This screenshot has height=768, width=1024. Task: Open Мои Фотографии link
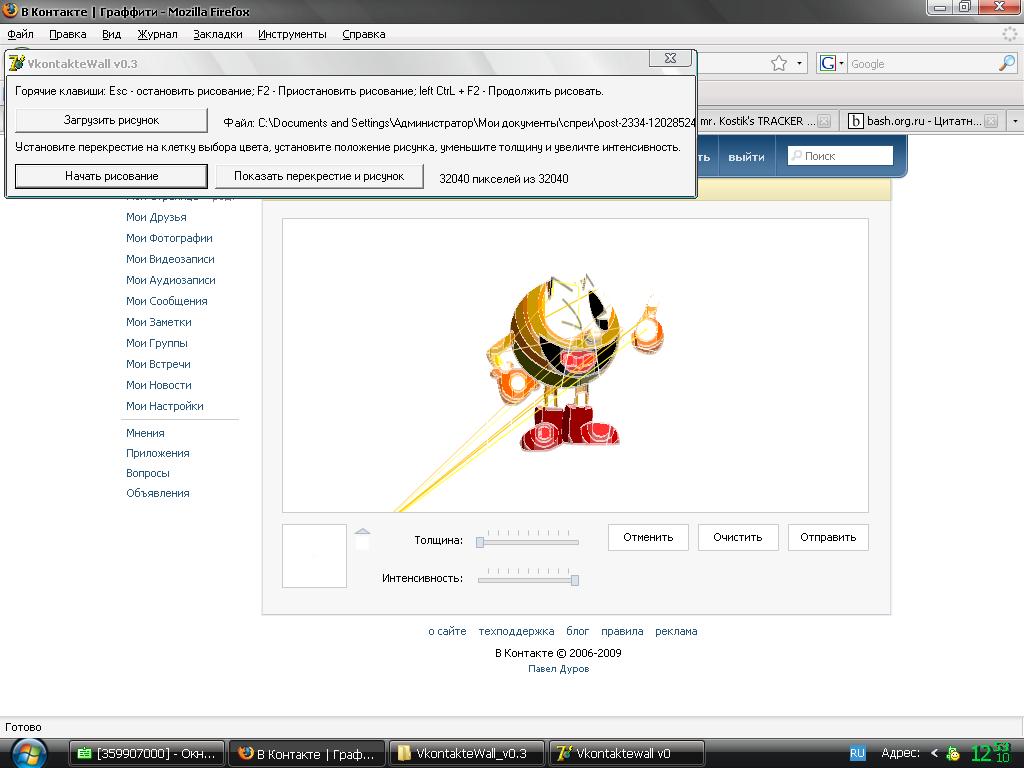(169, 238)
